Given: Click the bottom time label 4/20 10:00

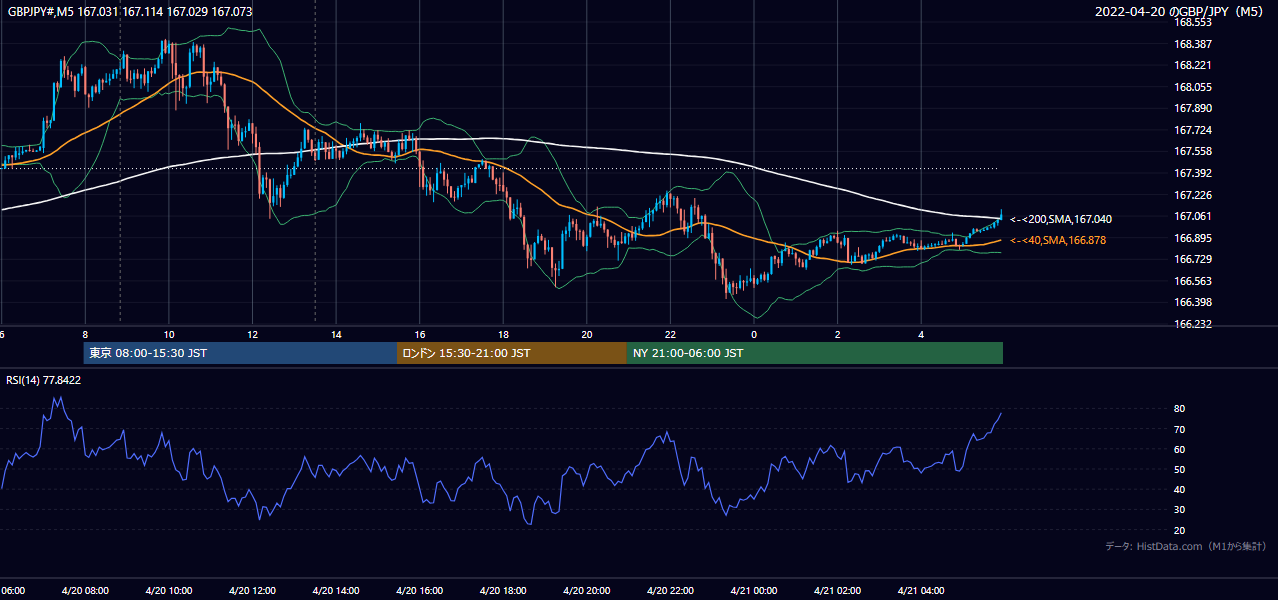Looking at the screenshot, I should tap(168, 590).
